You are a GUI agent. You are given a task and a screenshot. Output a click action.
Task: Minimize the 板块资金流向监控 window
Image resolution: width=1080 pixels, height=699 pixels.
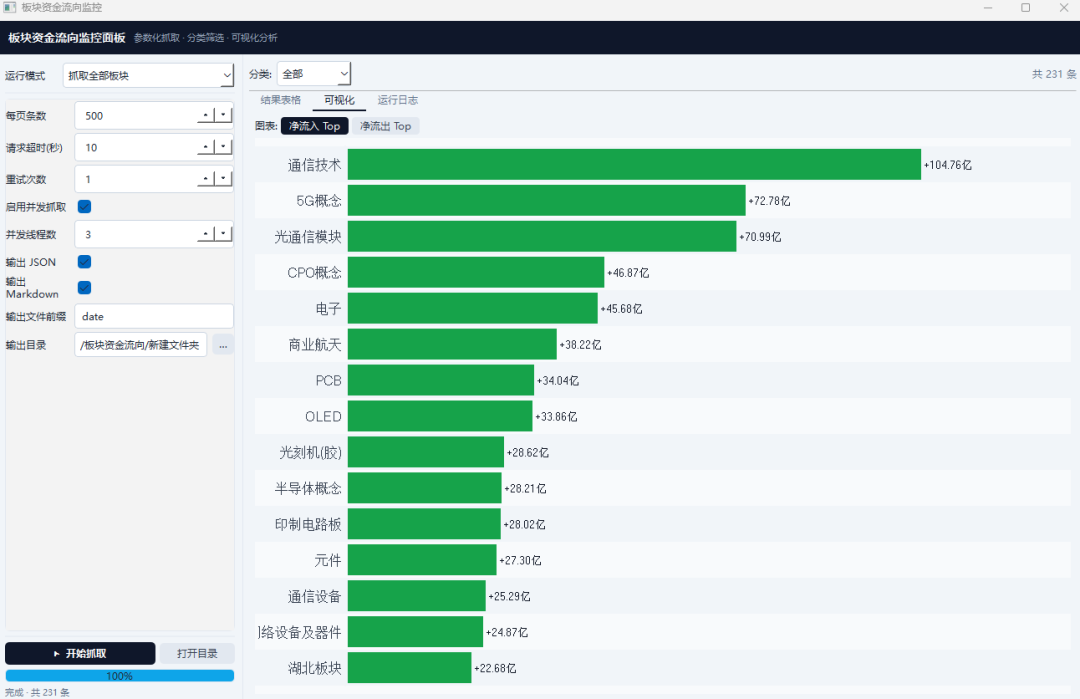click(x=986, y=8)
